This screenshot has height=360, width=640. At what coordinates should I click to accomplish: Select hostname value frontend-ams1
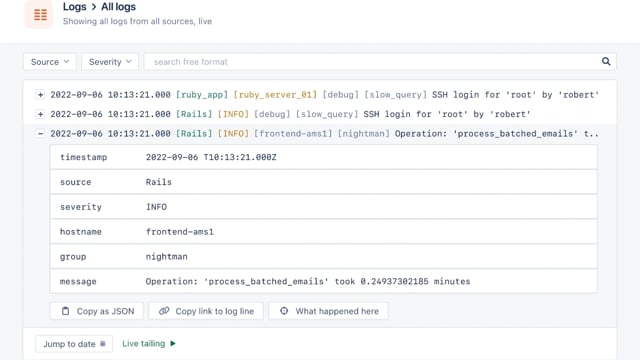click(180, 232)
